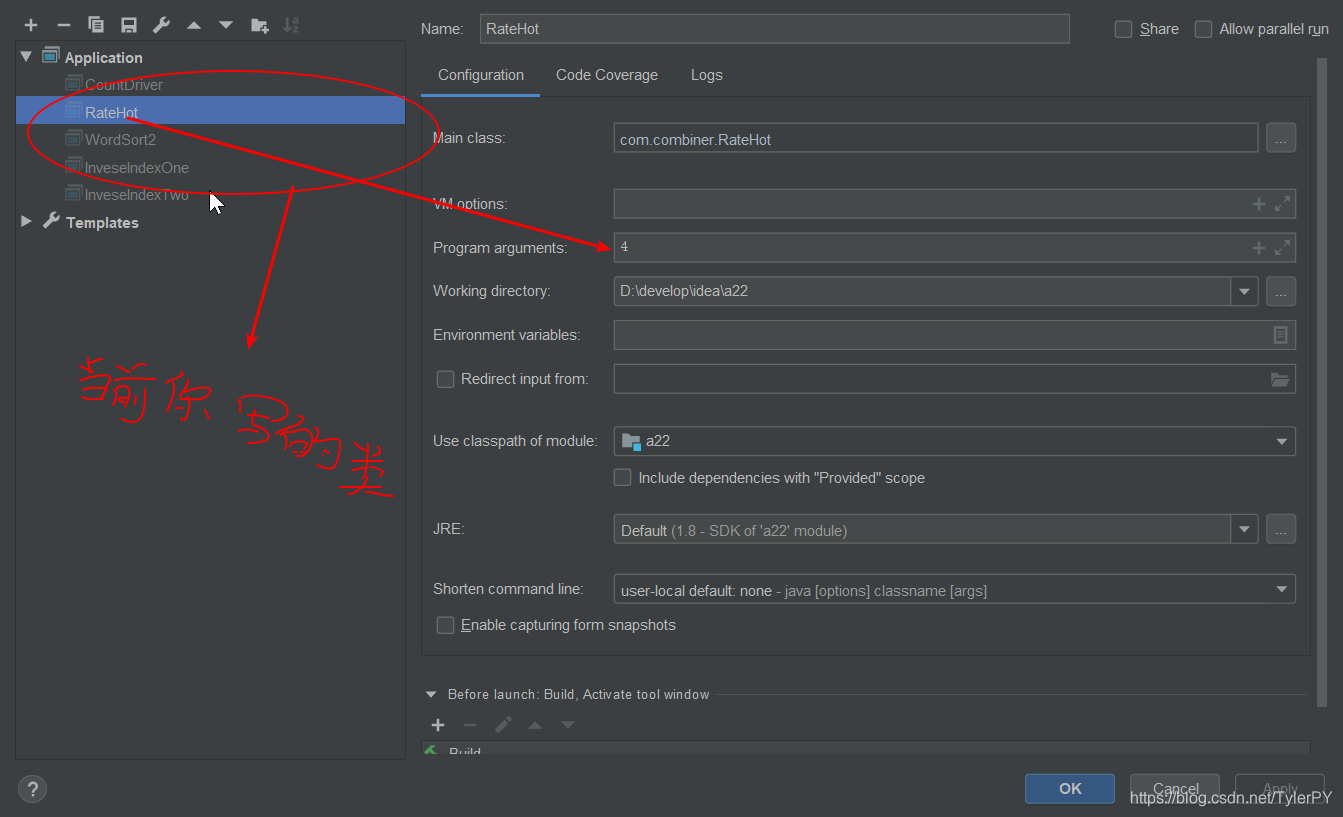Add a new configuration with the plus icon
This screenshot has height=817, width=1343.
[x=31, y=25]
